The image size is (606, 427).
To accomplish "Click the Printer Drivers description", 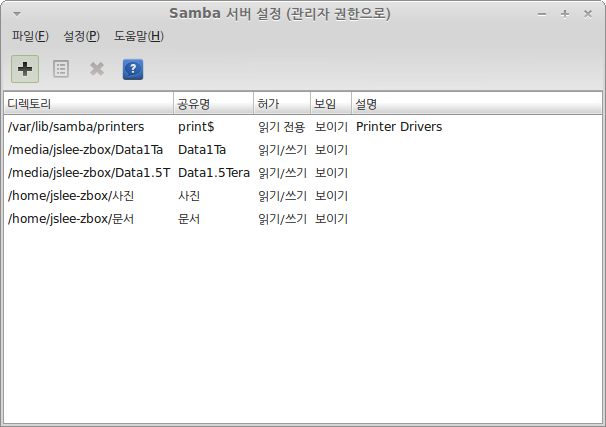I will [399, 127].
